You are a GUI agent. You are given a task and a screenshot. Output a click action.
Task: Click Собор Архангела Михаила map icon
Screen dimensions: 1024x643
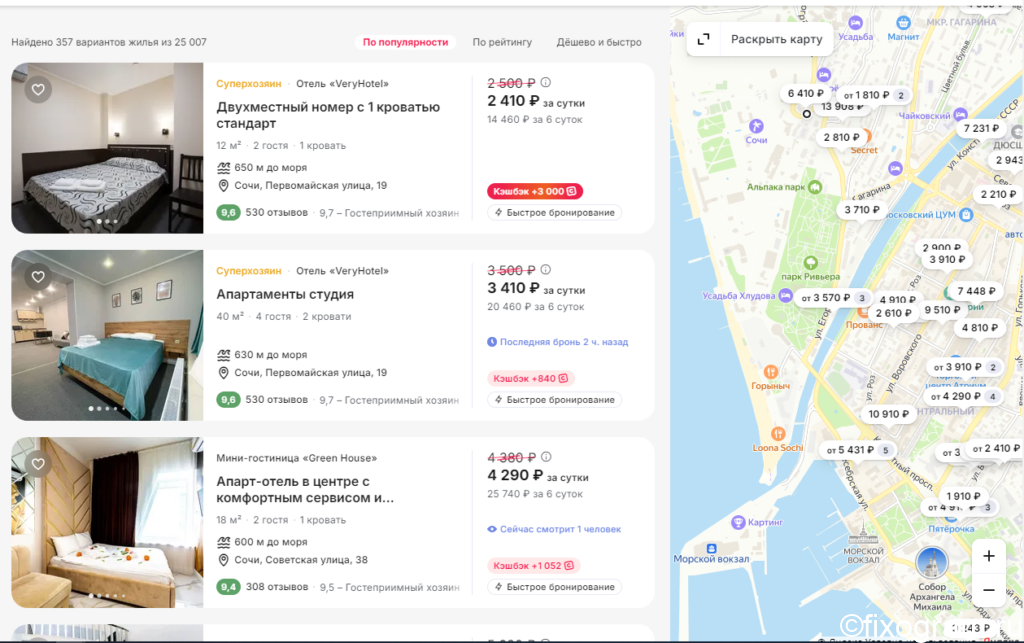click(932, 563)
